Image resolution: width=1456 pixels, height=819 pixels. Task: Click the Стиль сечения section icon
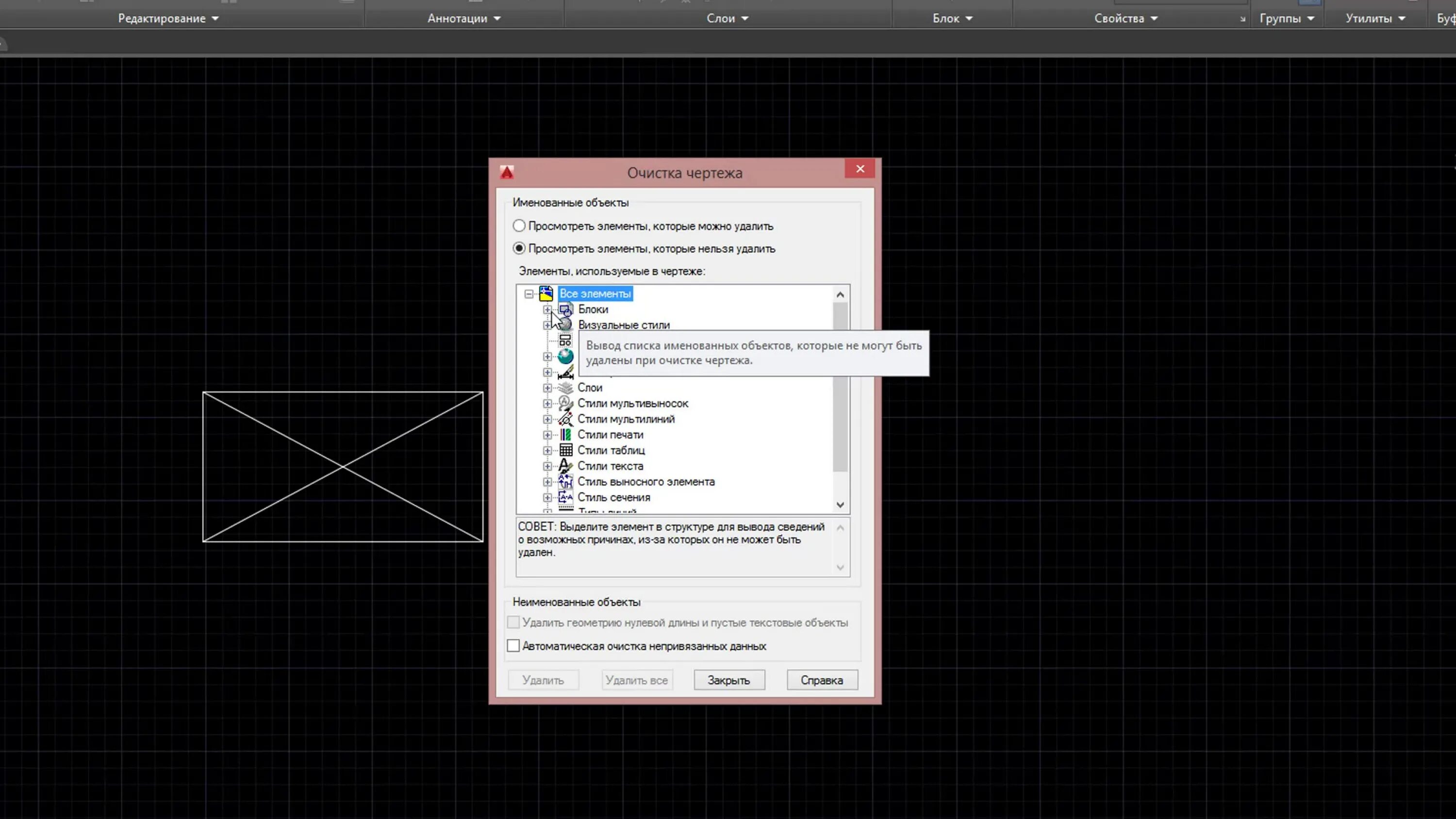565,497
